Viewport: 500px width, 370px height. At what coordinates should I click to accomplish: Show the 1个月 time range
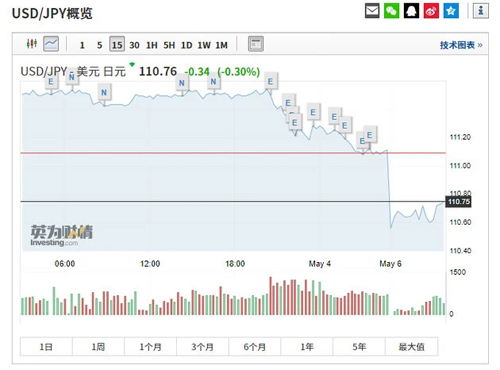(150, 347)
